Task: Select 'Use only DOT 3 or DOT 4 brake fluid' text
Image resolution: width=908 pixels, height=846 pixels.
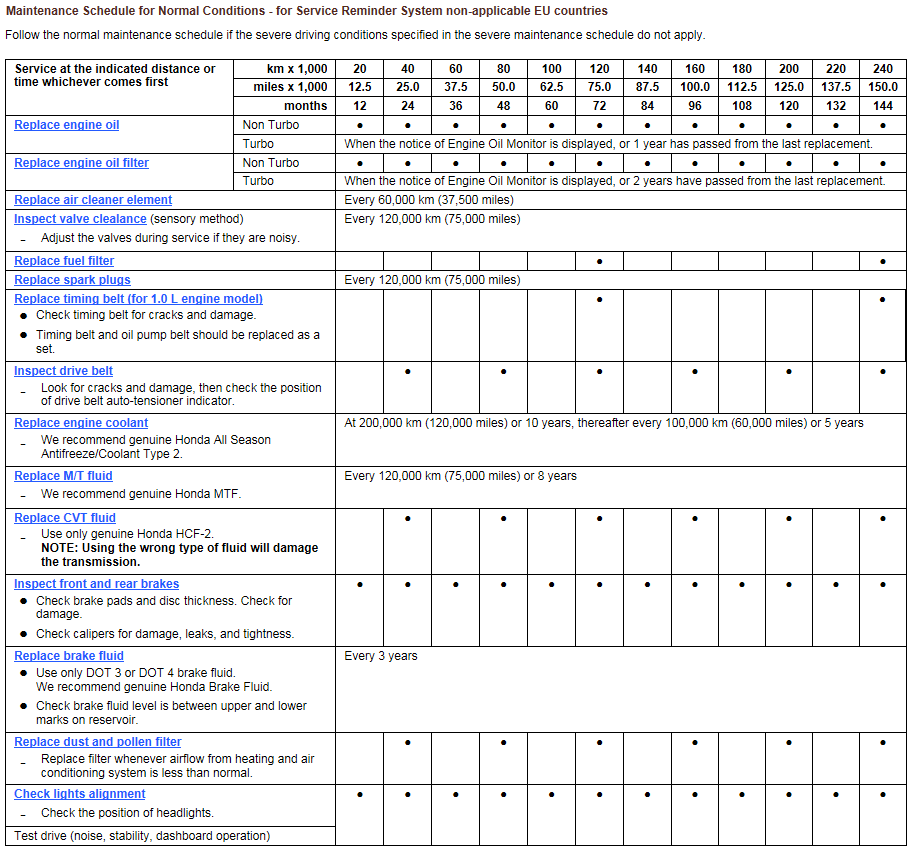Action: pyautogui.click(x=136, y=673)
